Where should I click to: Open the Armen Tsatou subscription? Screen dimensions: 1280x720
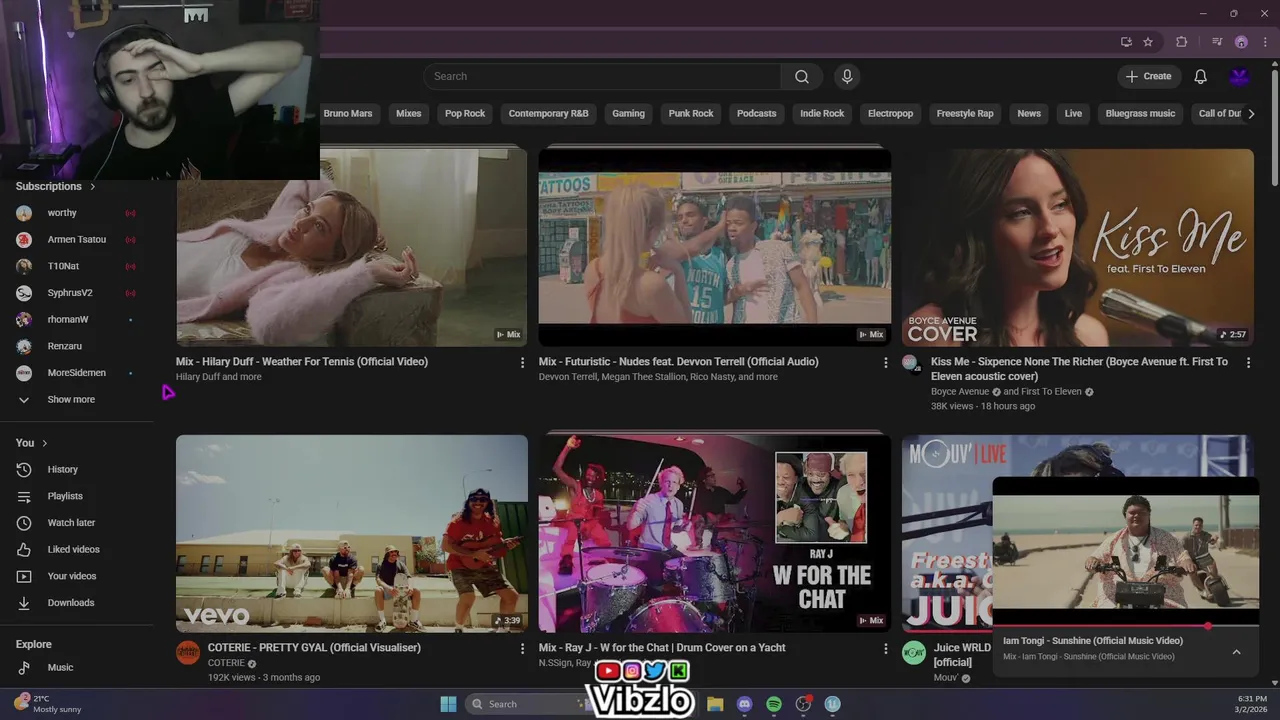click(77, 240)
